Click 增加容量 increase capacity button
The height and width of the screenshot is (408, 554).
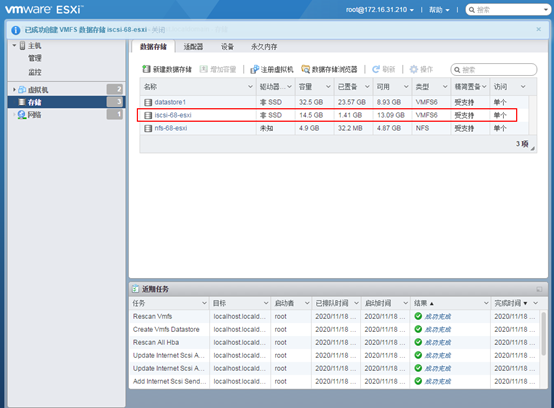(x=218, y=69)
